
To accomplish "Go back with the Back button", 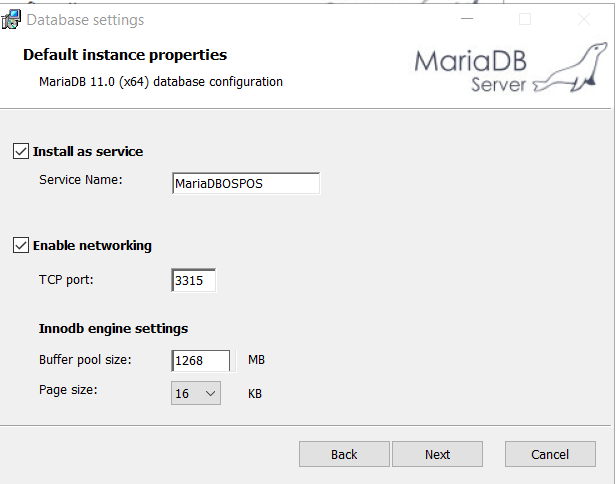I will click(x=344, y=454).
